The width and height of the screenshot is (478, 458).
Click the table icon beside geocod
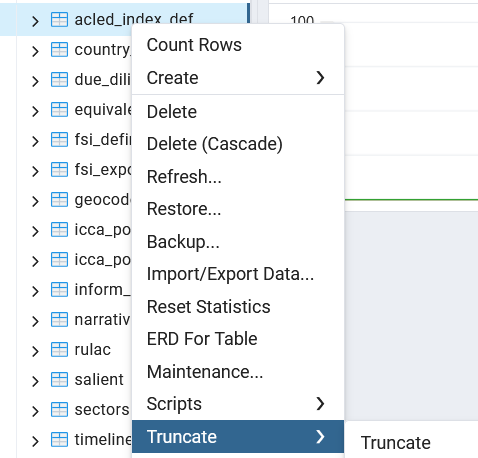coord(59,200)
